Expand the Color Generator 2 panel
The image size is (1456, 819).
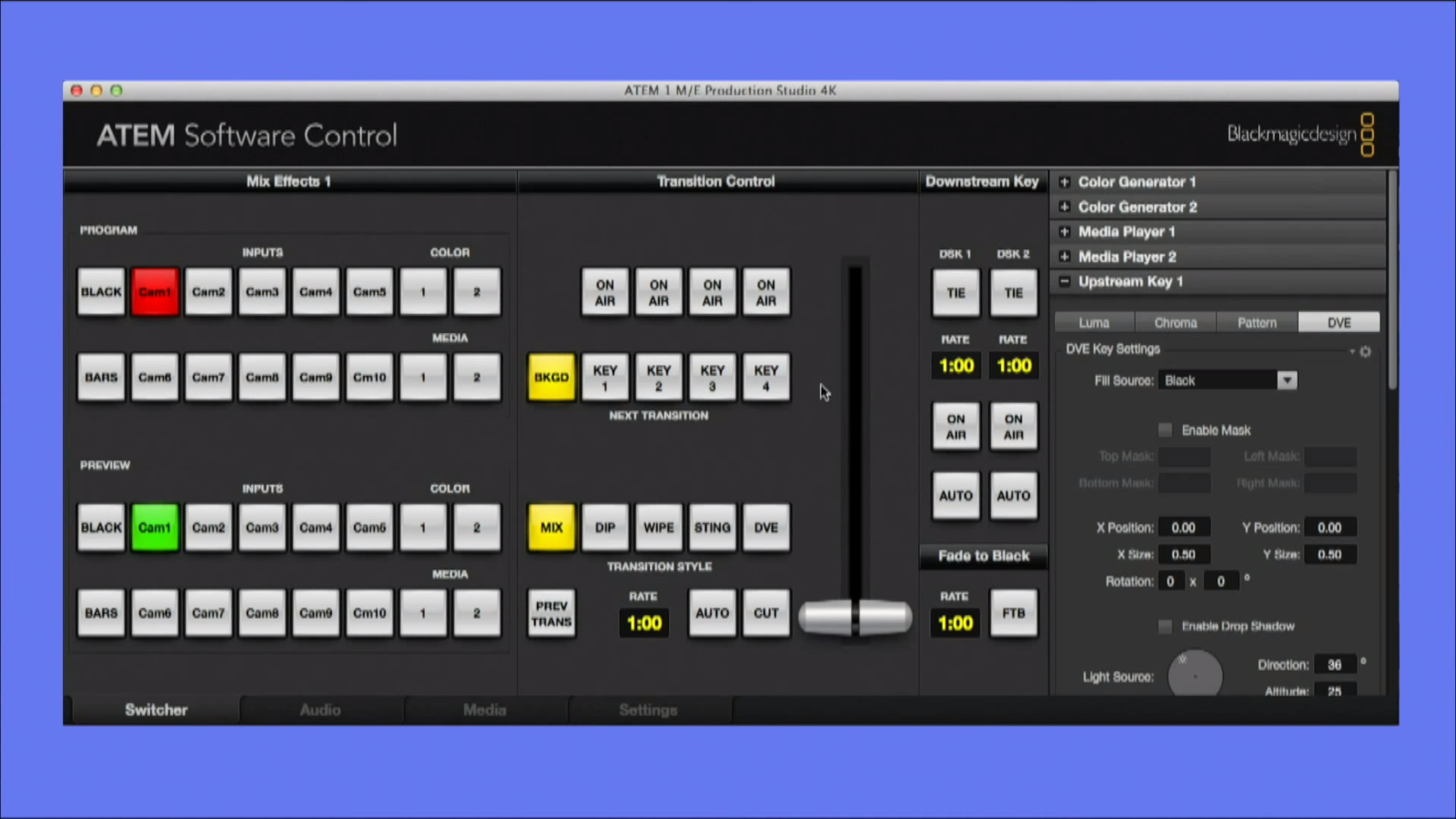point(1065,207)
